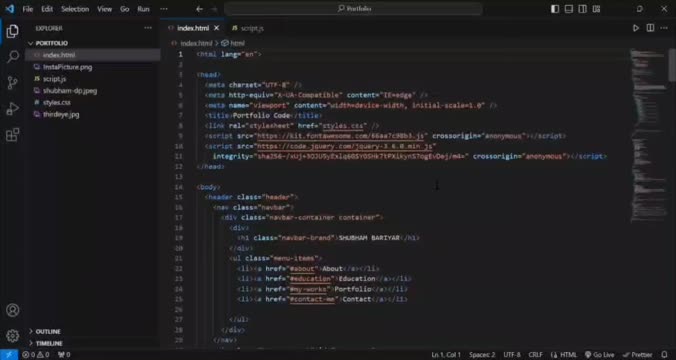Open the Edit menu
Viewport: 676px width, 360px height.
47,9
